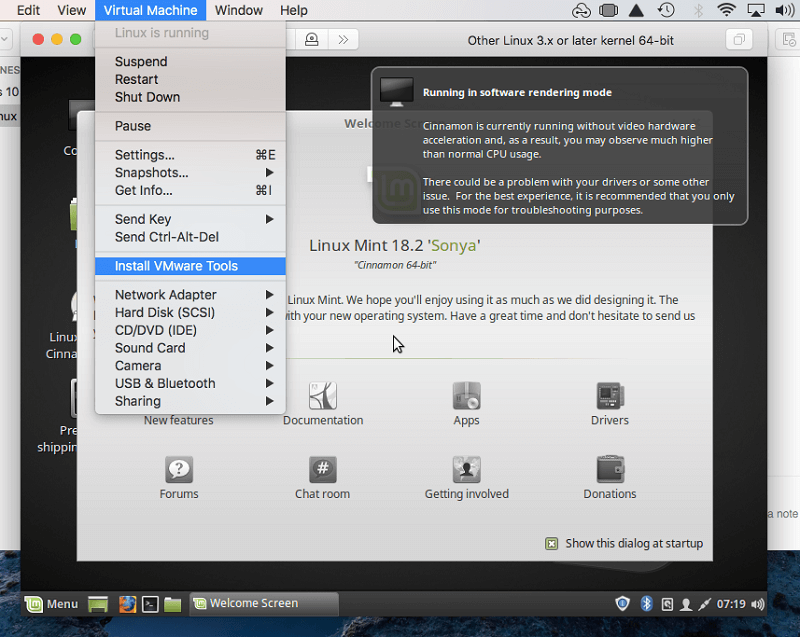
Task: Click the Bluetooth tray icon in Mint panel
Action: (x=646, y=604)
